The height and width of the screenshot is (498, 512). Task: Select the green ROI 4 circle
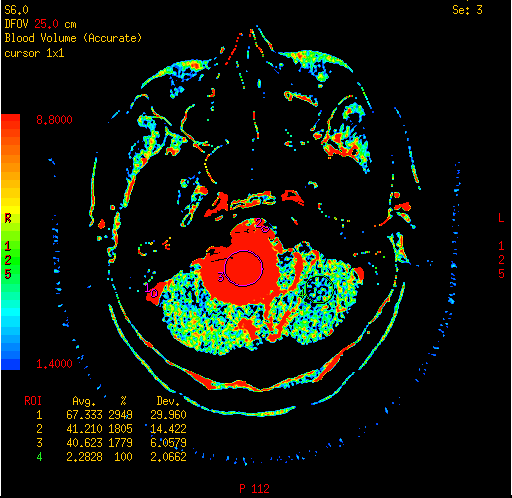pos(319,290)
